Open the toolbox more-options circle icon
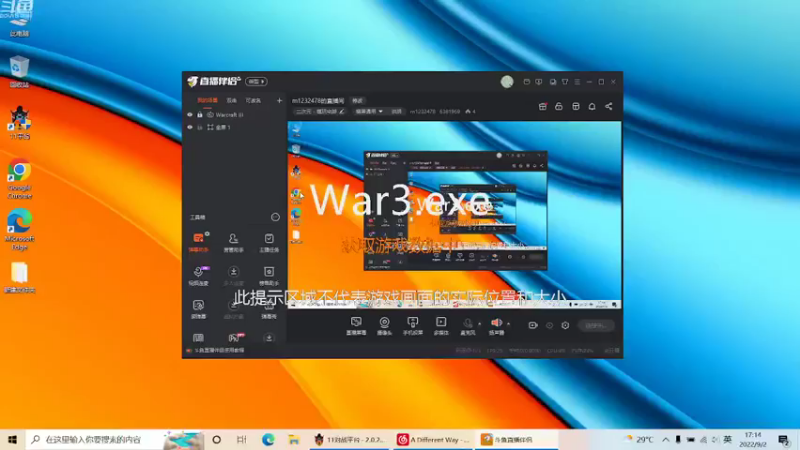Image resolution: width=800 pixels, height=450 pixels. click(275, 217)
